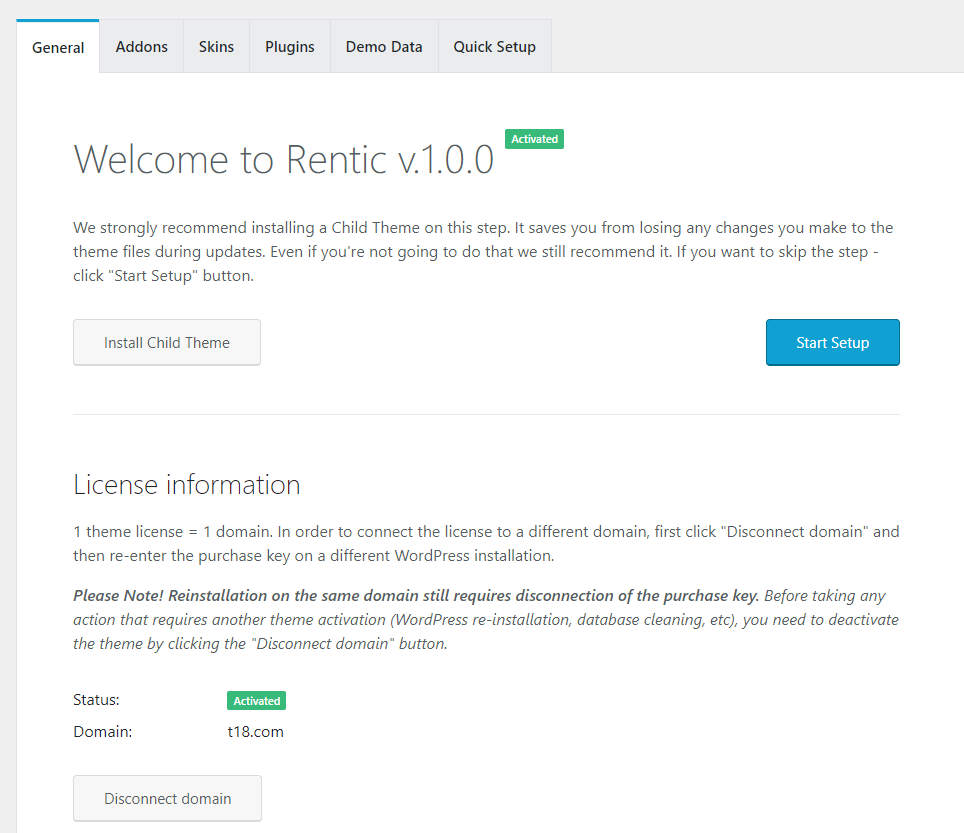The image size is (964, 833).
Task: Click the Status: label
Action: (x=97, y=700)
